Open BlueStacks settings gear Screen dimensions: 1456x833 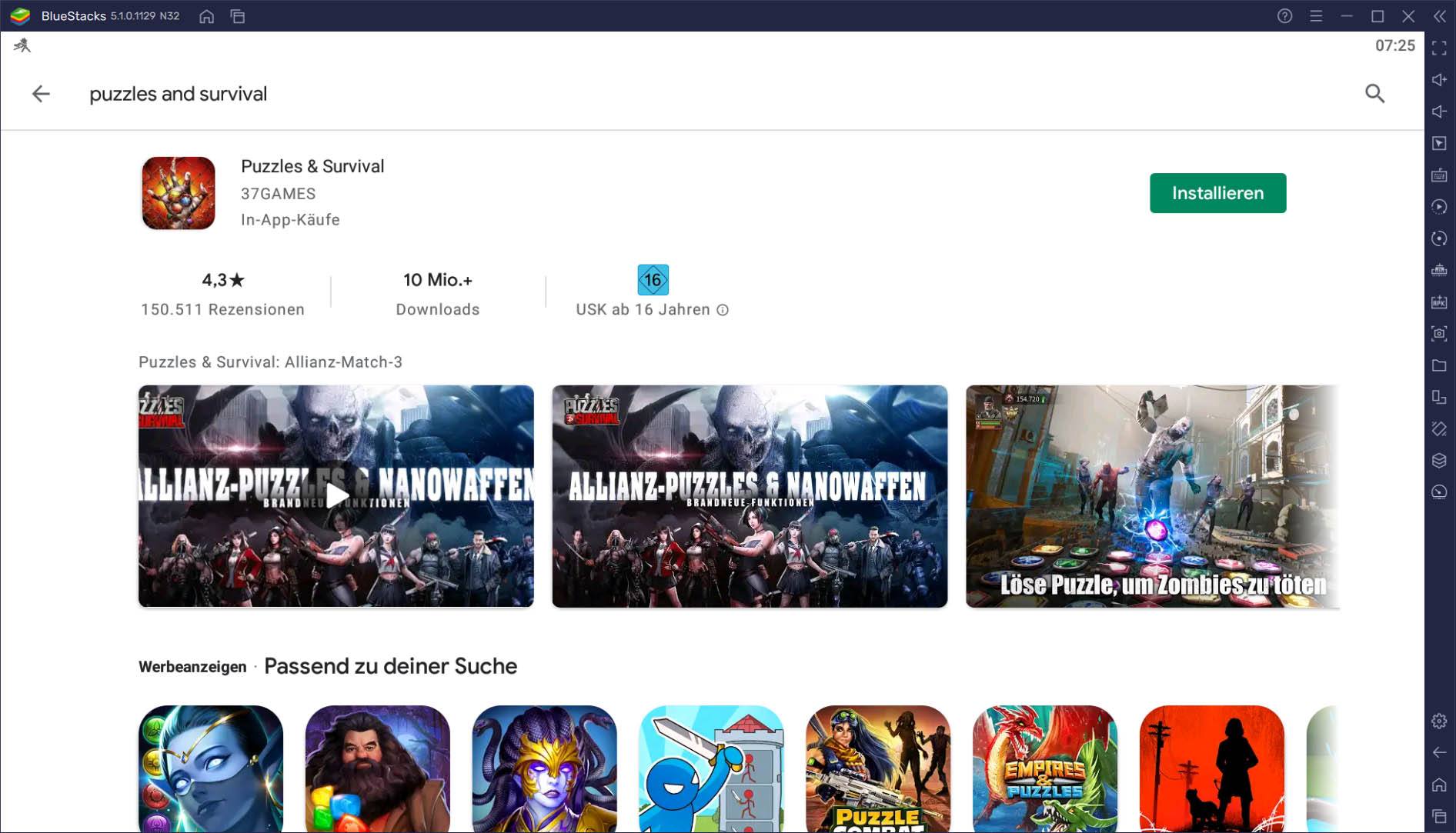[x=1439, y=721]
